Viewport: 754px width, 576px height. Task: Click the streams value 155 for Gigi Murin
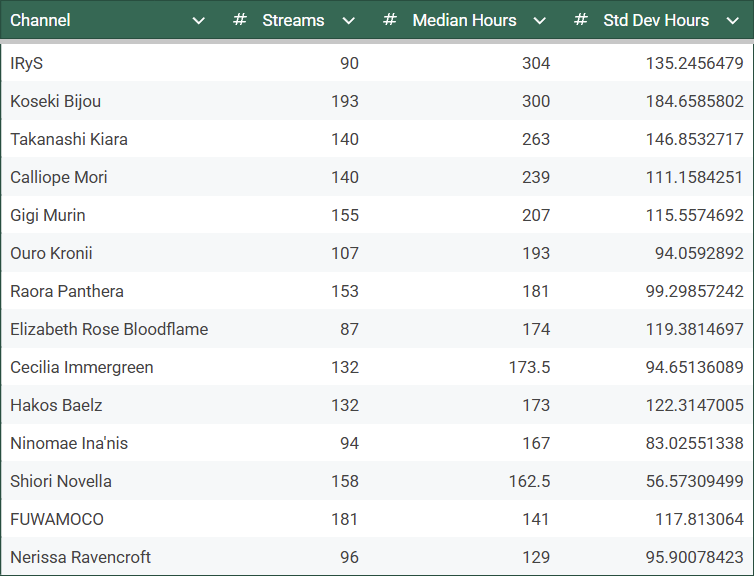pos(345,215)
